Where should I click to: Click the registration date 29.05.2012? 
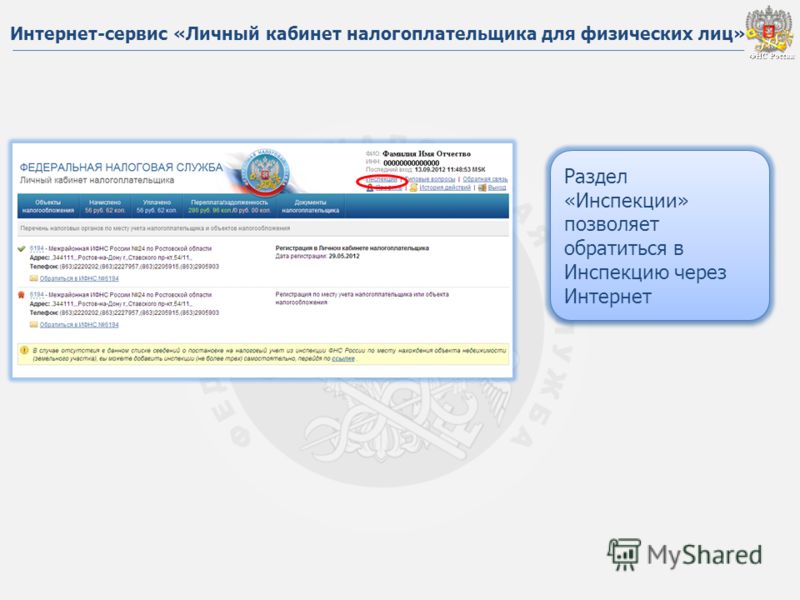point(344,256)
